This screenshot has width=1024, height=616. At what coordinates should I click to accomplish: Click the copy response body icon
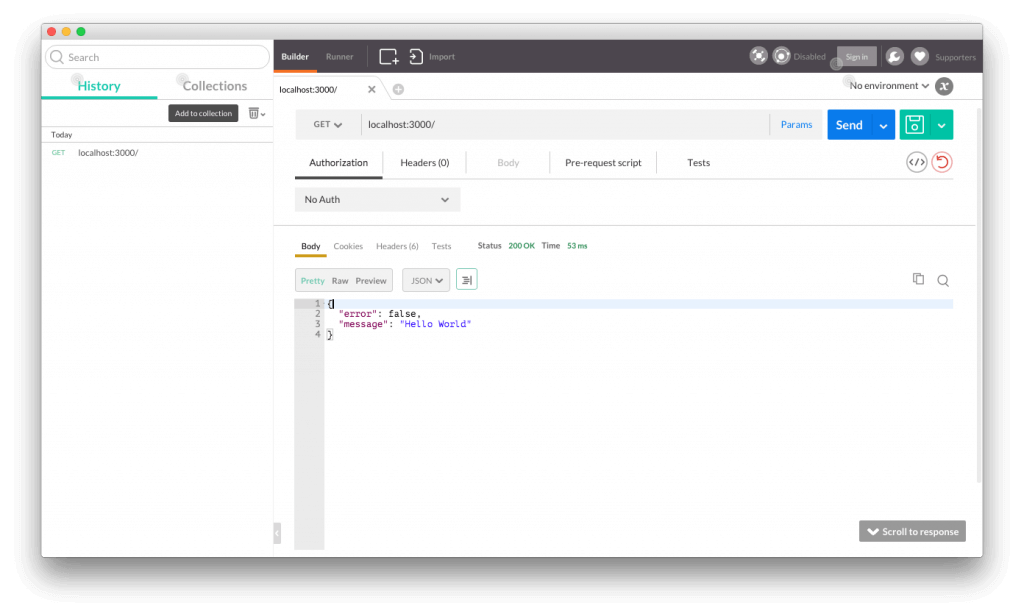click(x=918, y=279)
